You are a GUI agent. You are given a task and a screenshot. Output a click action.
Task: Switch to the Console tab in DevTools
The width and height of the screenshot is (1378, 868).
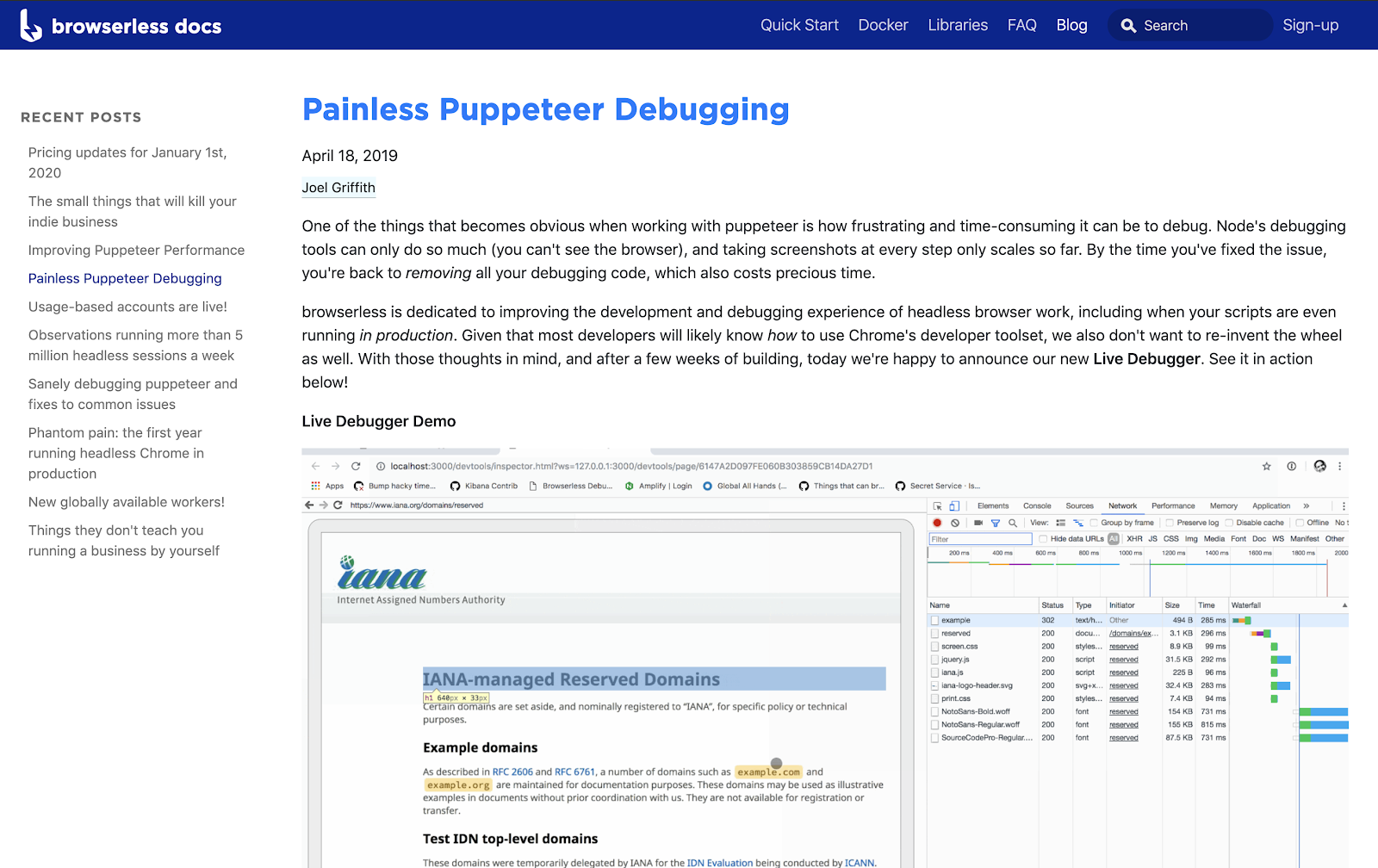pyautogui.click(x=1037, y=506)
